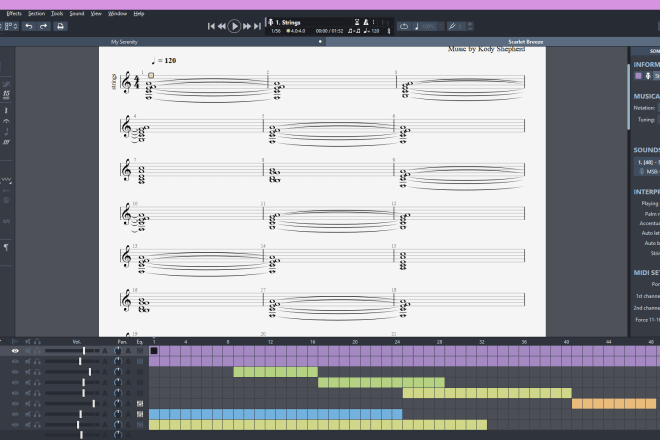Mute the selected Strings track

pyautogui.click(x=28, y=351)
